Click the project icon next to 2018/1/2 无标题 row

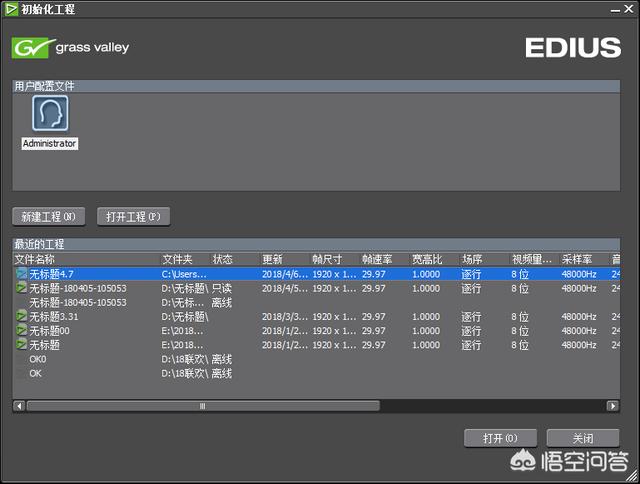point(21,345)
